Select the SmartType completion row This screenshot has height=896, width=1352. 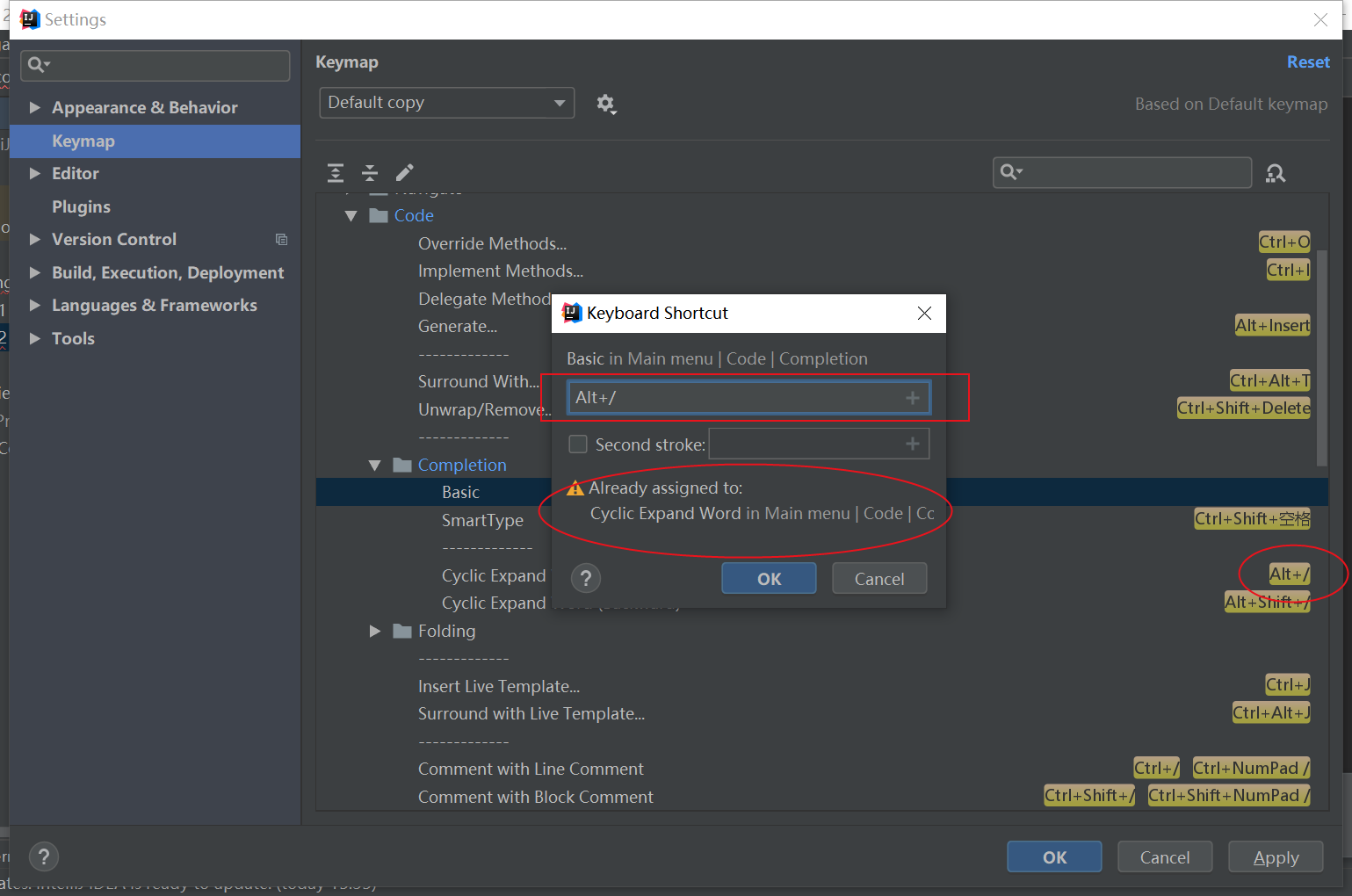point(821,520)
